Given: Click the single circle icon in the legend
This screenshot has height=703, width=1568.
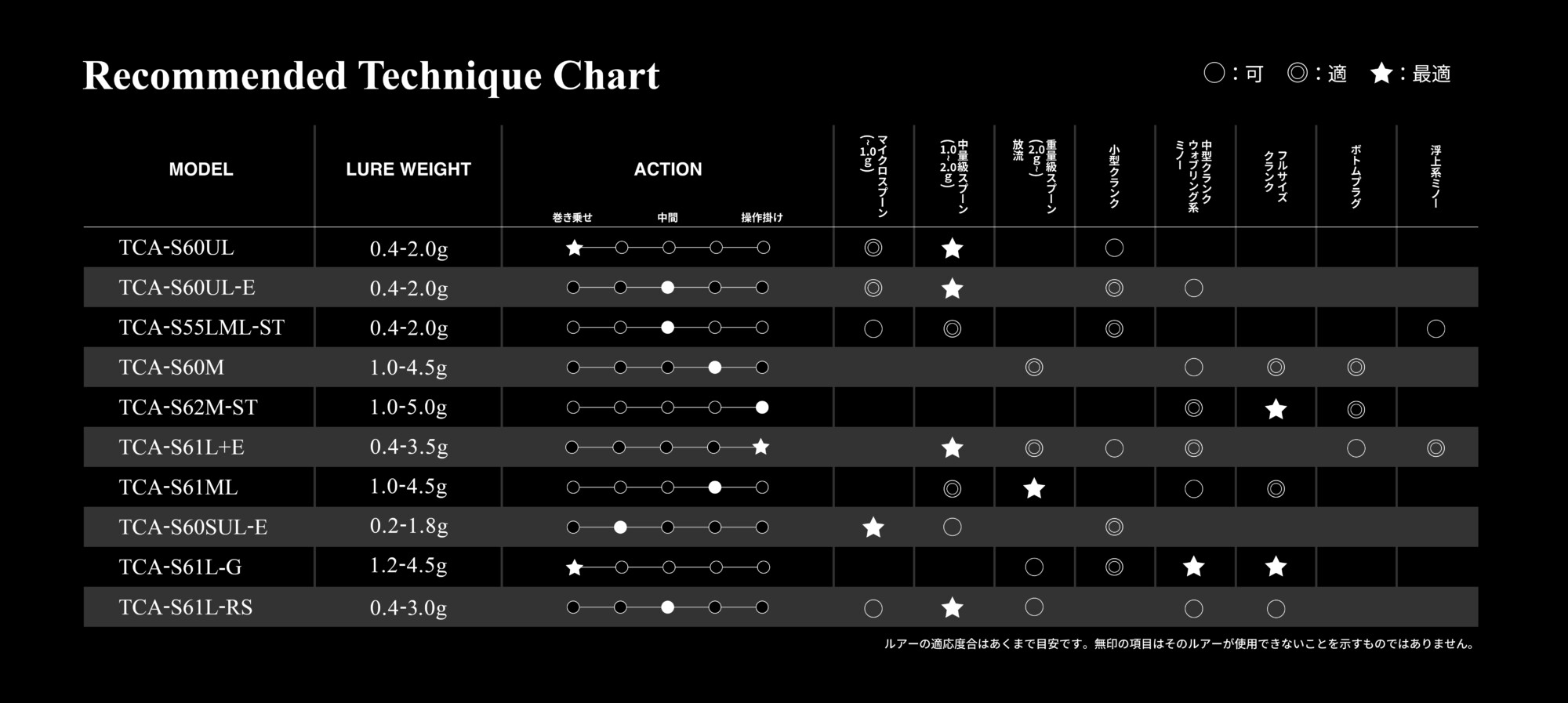Looking at the screenshot, I should (1214, 74).
